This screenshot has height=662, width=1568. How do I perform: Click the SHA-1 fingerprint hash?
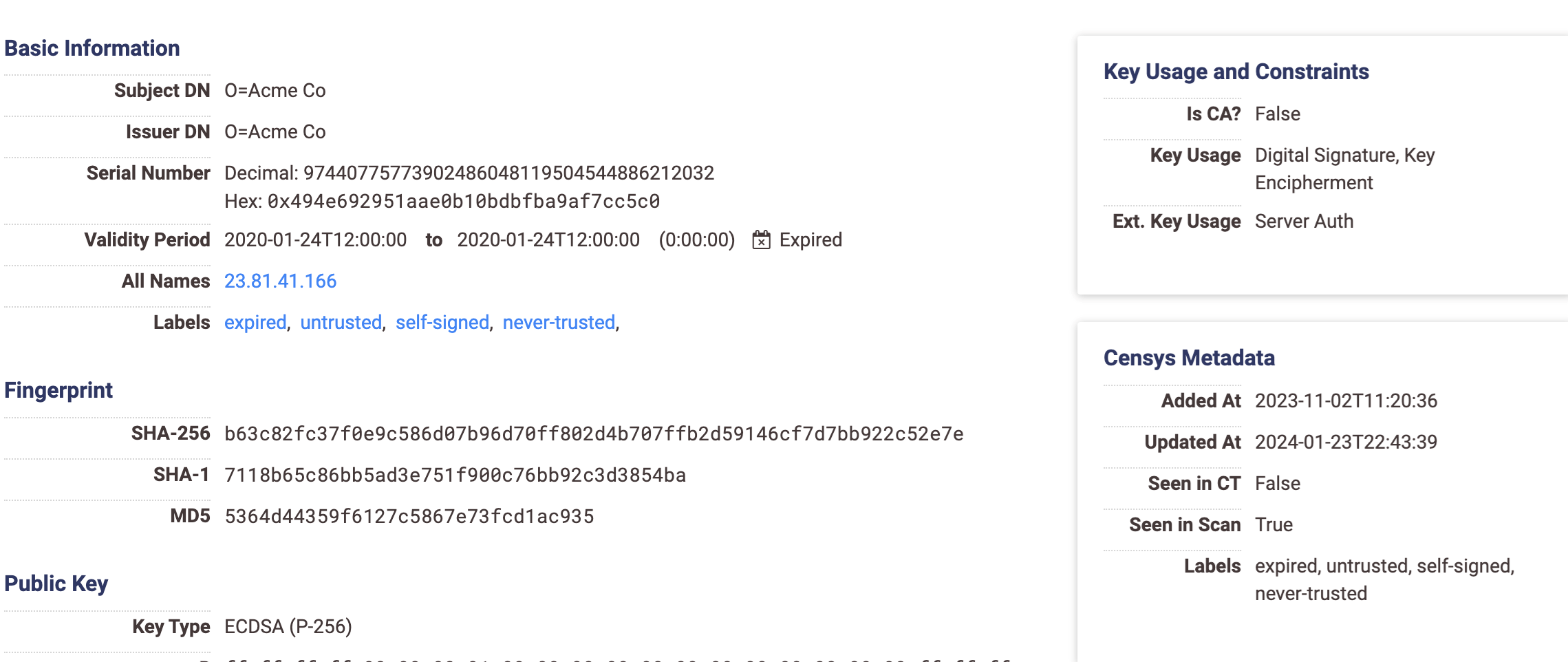click(455, 475)
